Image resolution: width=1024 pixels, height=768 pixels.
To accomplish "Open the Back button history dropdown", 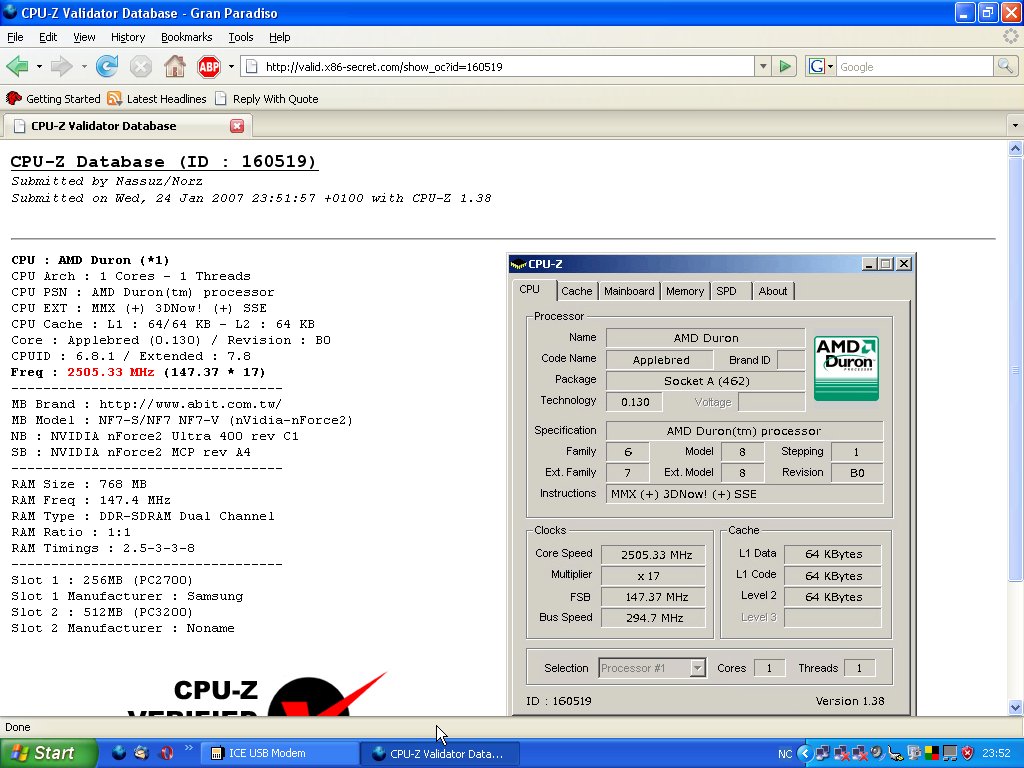I will tap(39, 66).
